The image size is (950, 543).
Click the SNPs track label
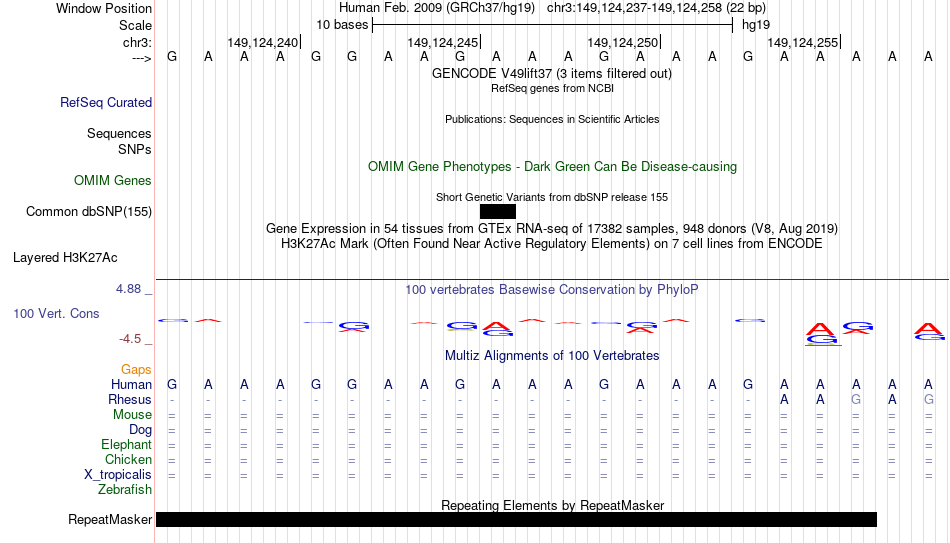[135, 149]
